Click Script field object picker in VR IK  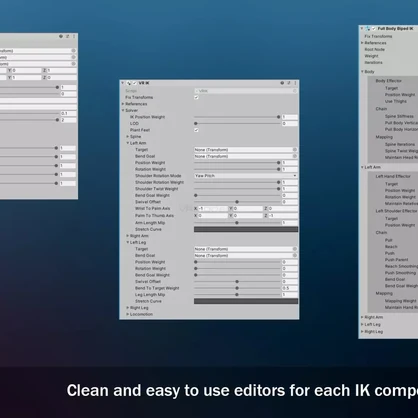tap(295, 91)
